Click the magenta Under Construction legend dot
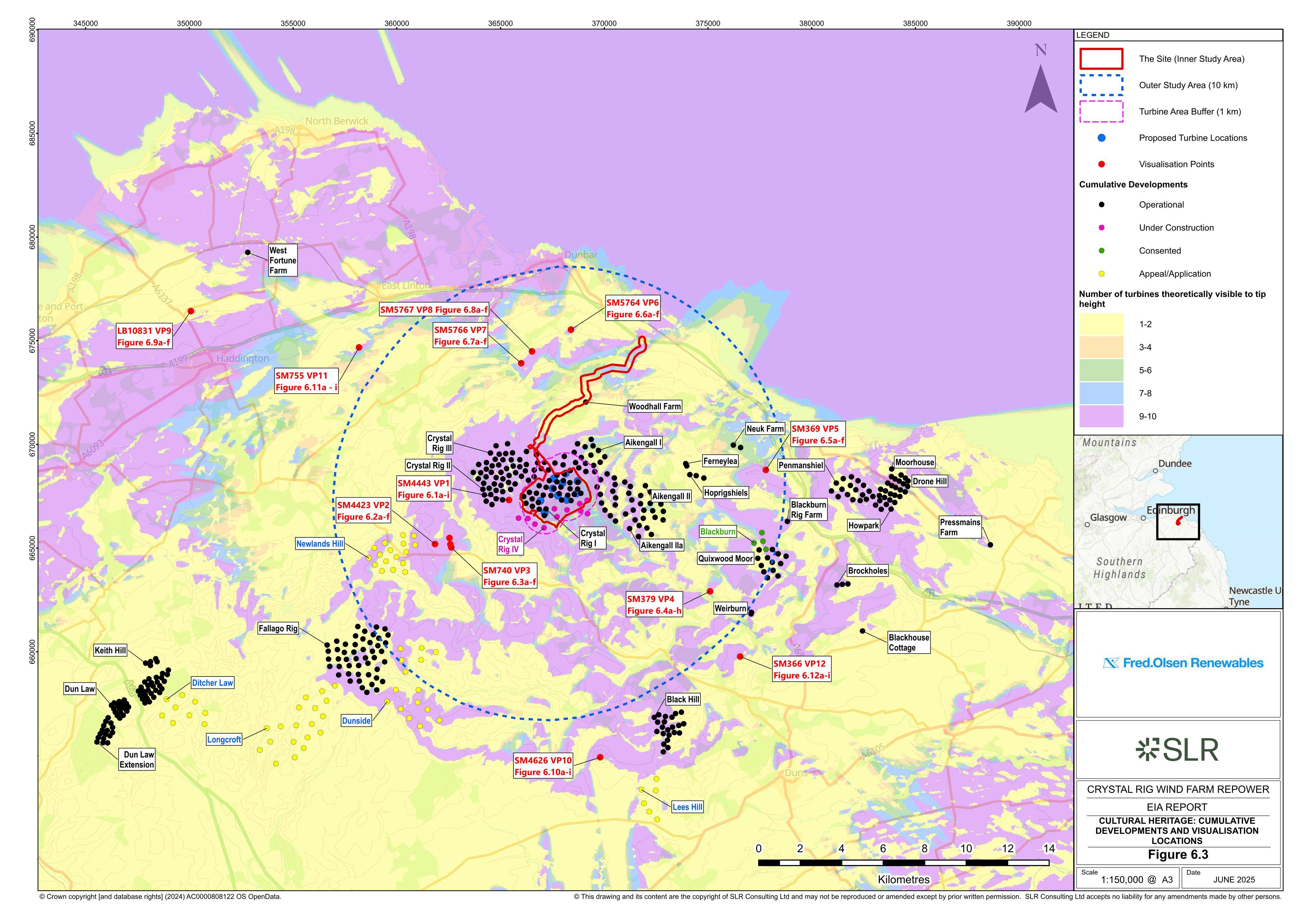 (1102, 228)
